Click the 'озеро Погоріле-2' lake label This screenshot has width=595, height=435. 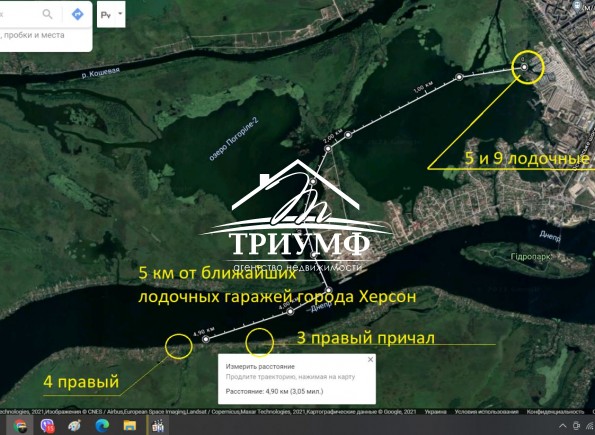click(x=234, y=139)
